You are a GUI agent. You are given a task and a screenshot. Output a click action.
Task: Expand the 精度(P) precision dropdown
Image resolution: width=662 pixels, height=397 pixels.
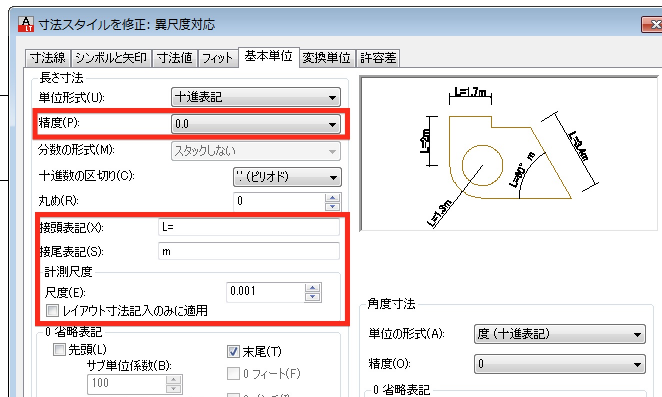(x=256, y=124)
